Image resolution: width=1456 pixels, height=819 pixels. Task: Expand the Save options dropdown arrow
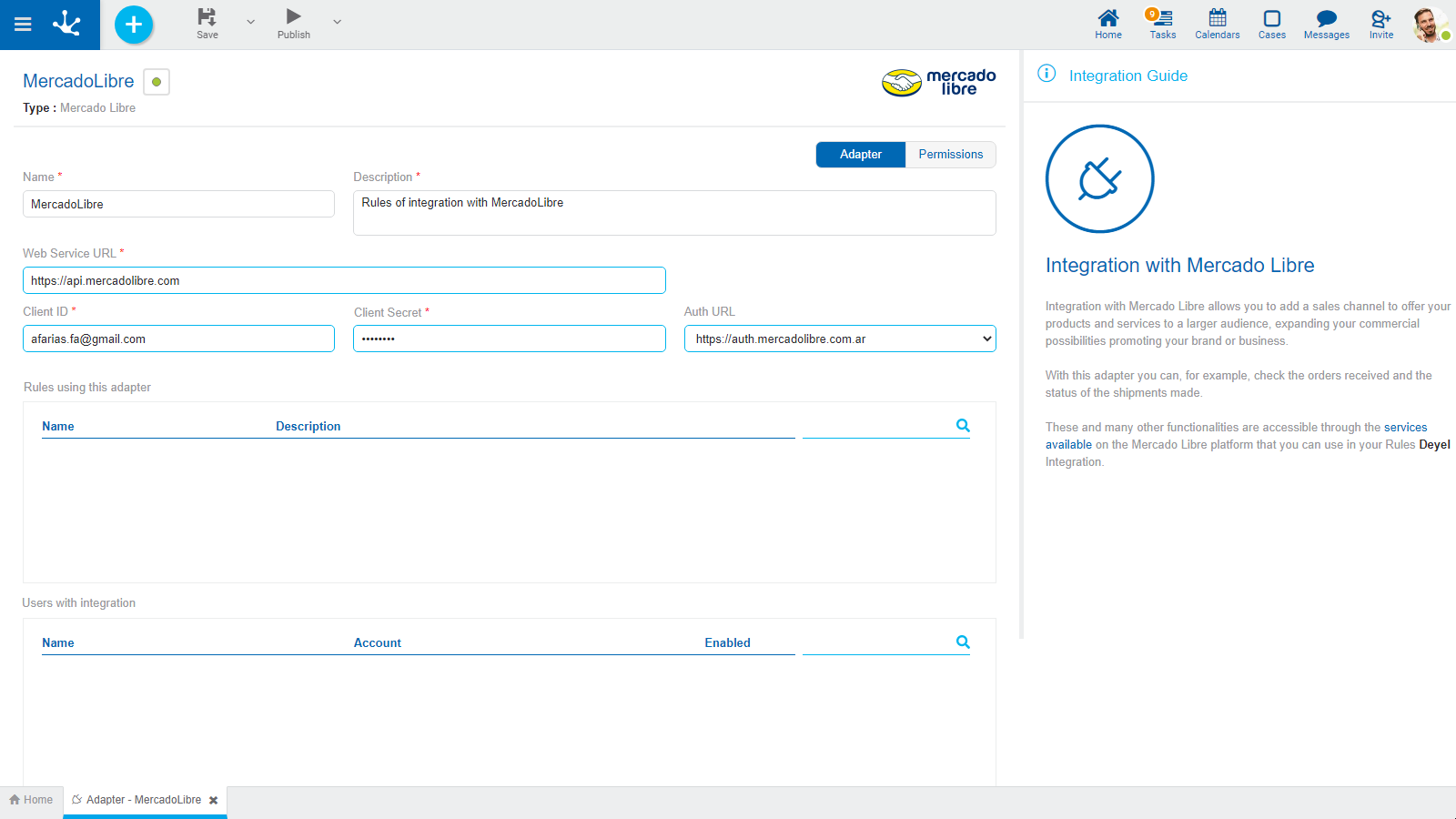[251, 22]
